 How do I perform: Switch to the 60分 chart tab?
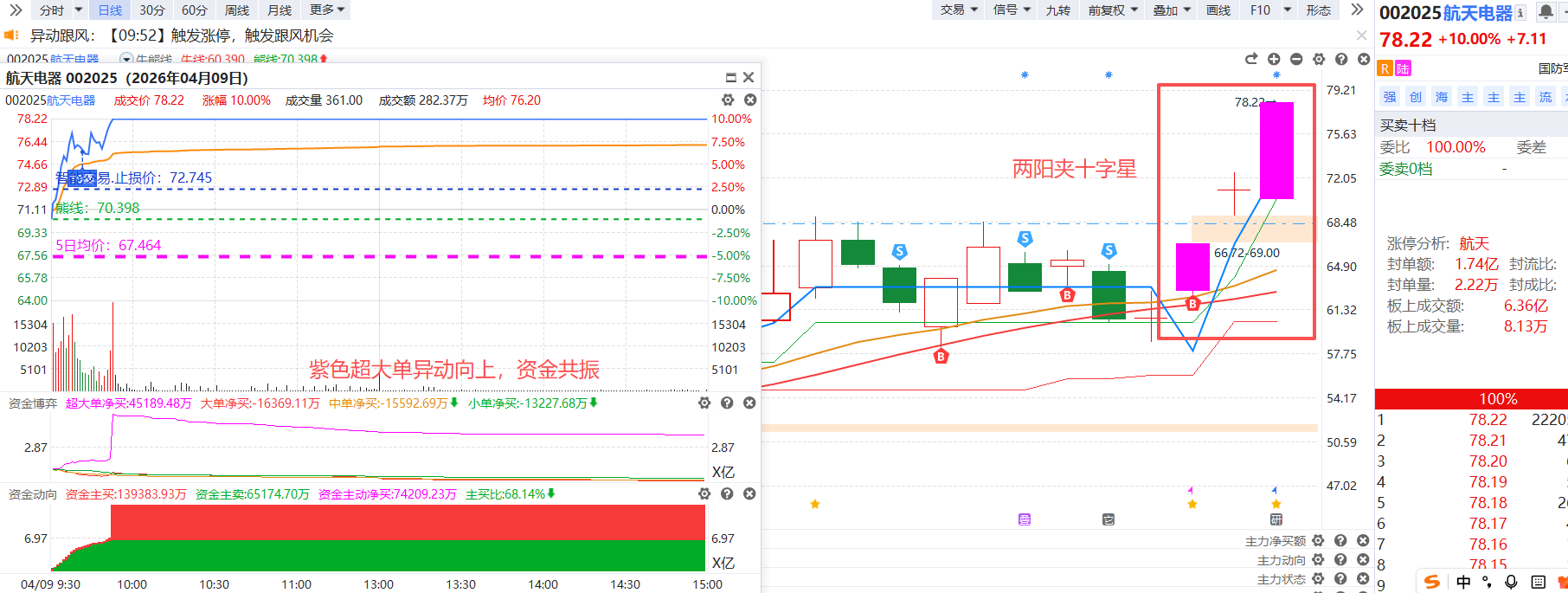(195, 10)
